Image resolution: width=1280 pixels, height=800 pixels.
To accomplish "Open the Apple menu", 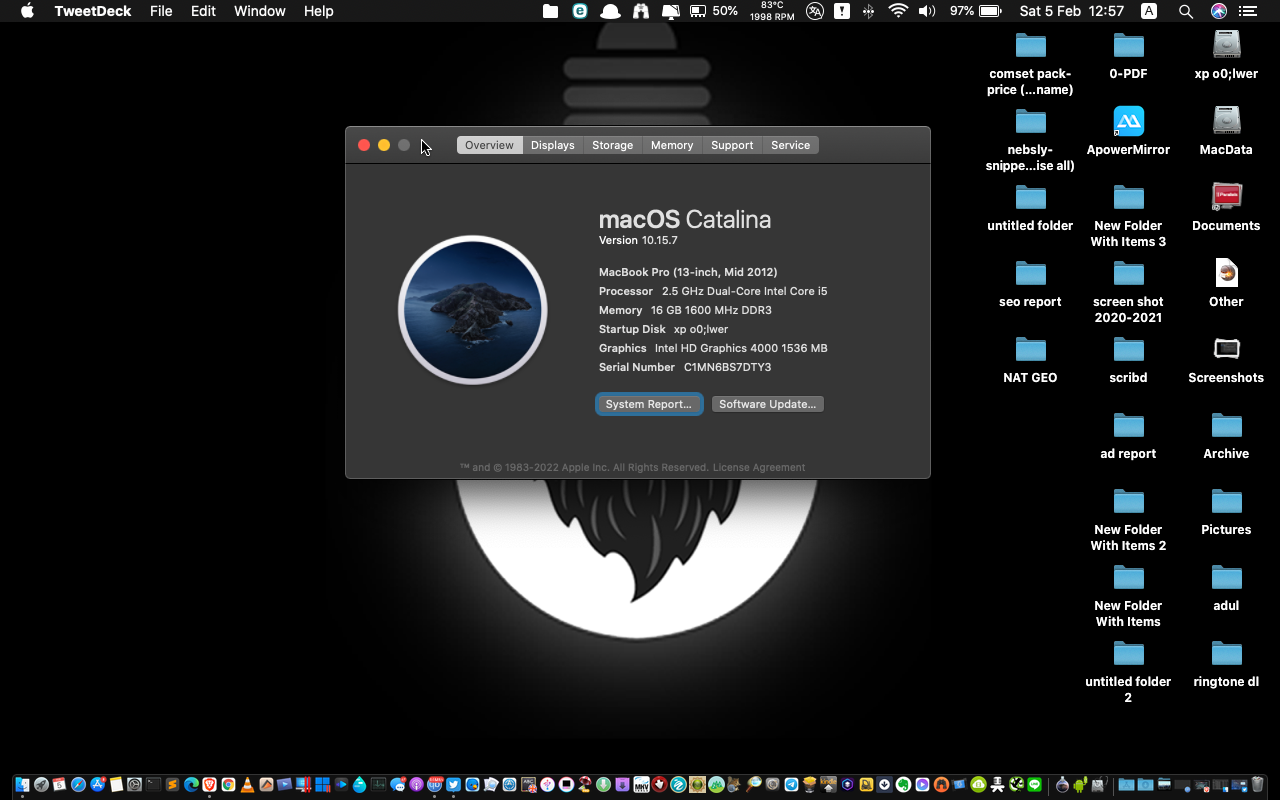I will pos(27,11).
